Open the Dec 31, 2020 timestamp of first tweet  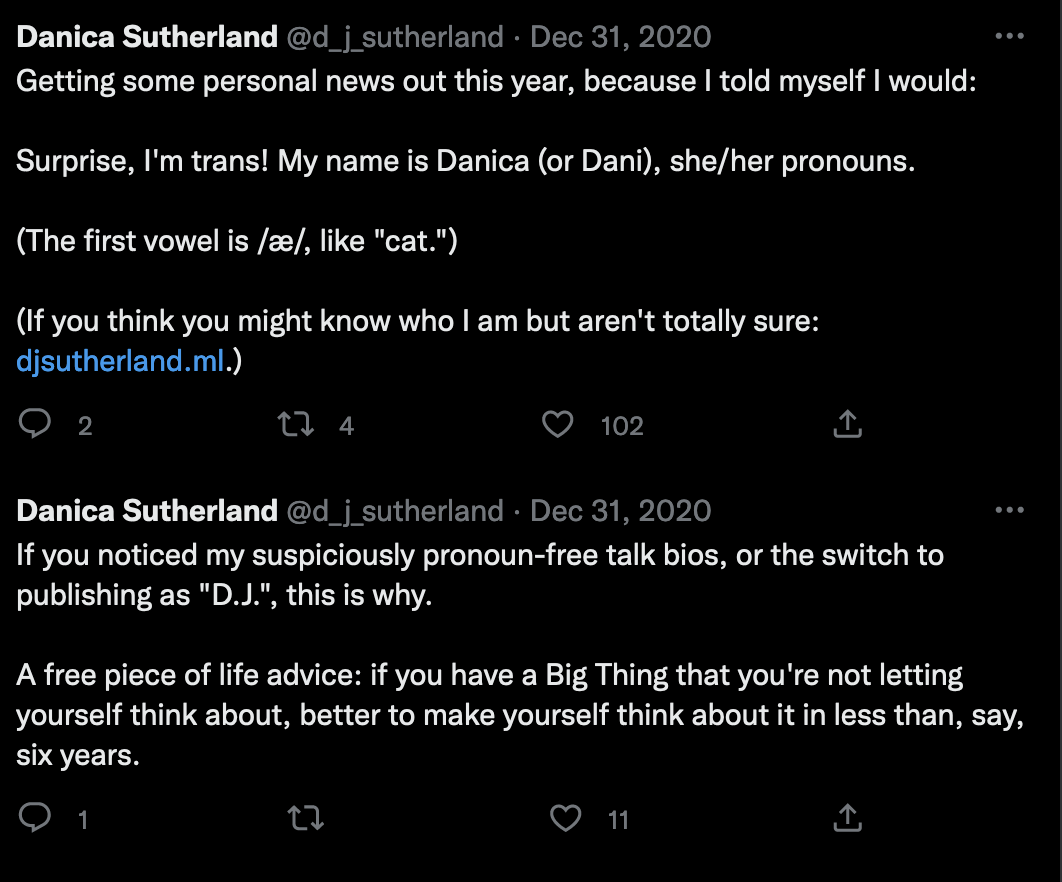click(620, 38)
